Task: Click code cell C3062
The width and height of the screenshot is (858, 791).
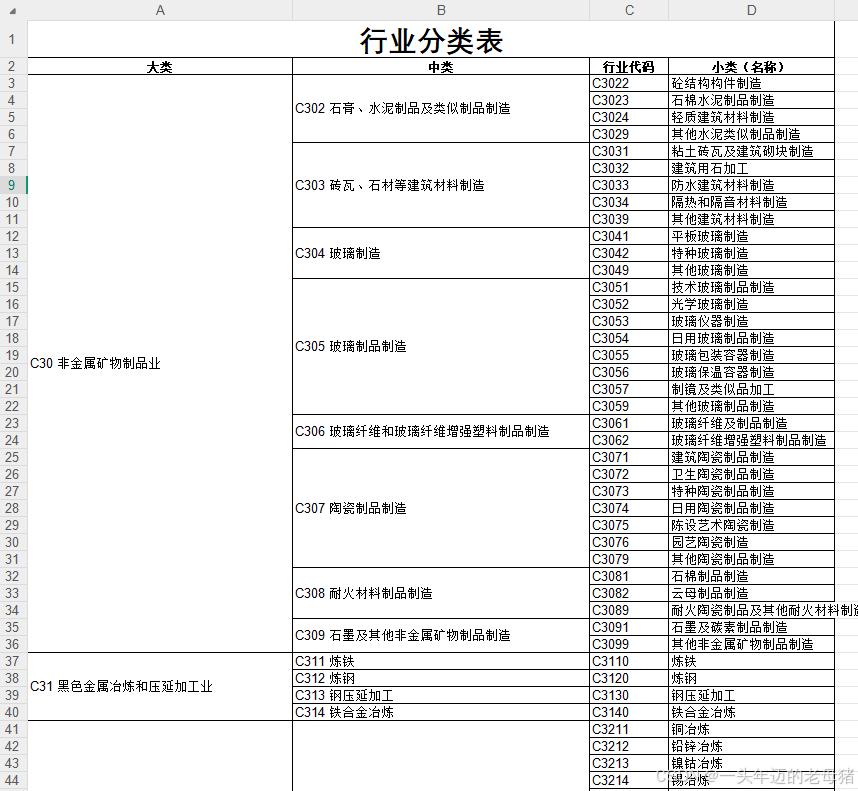Action: [x=629, y=440]
